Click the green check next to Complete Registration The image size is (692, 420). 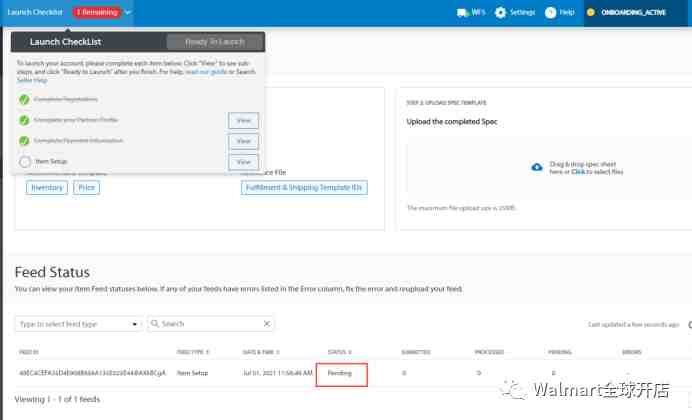(x=24, y=99)
